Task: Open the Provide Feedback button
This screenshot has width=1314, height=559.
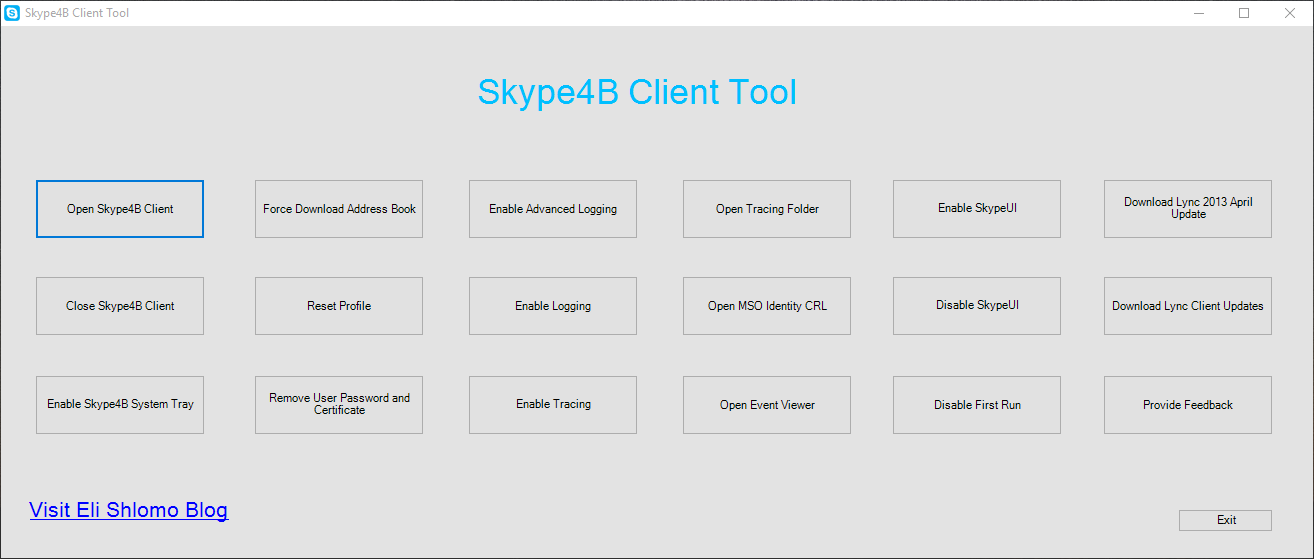Action: 1188,405
